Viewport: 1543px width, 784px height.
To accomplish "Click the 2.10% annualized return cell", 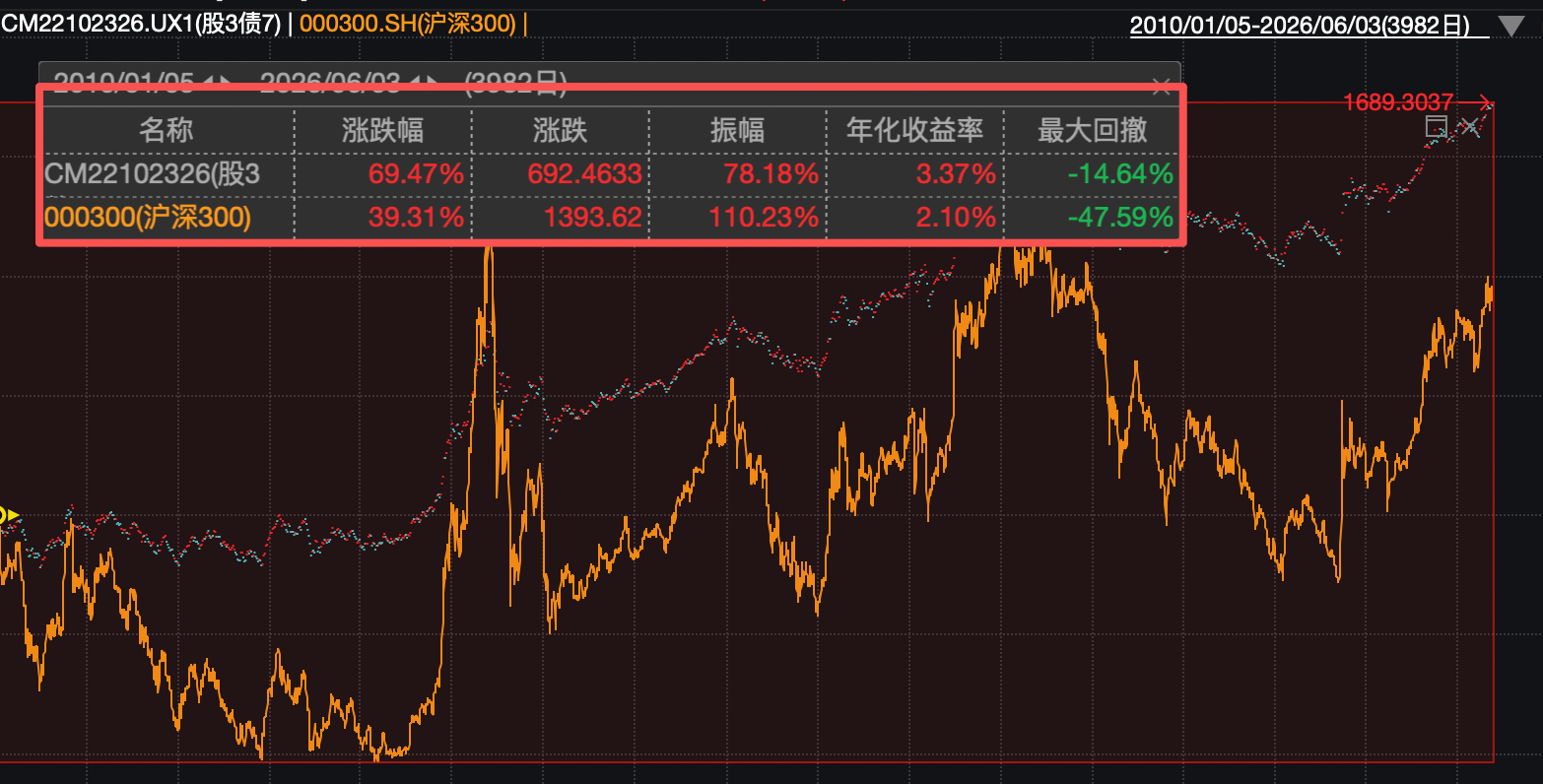I will pyautogui.click(x=956, y=217).
